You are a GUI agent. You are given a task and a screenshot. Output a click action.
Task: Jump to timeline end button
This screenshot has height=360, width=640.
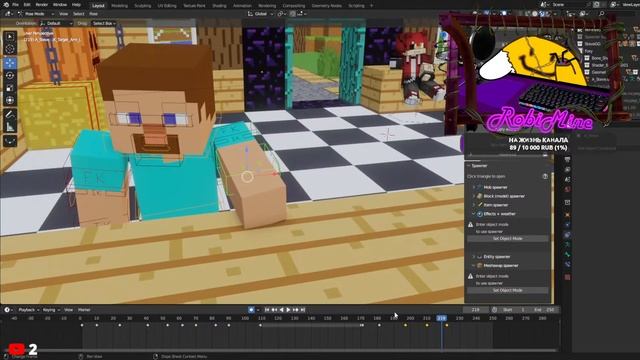tap(303, 310)
